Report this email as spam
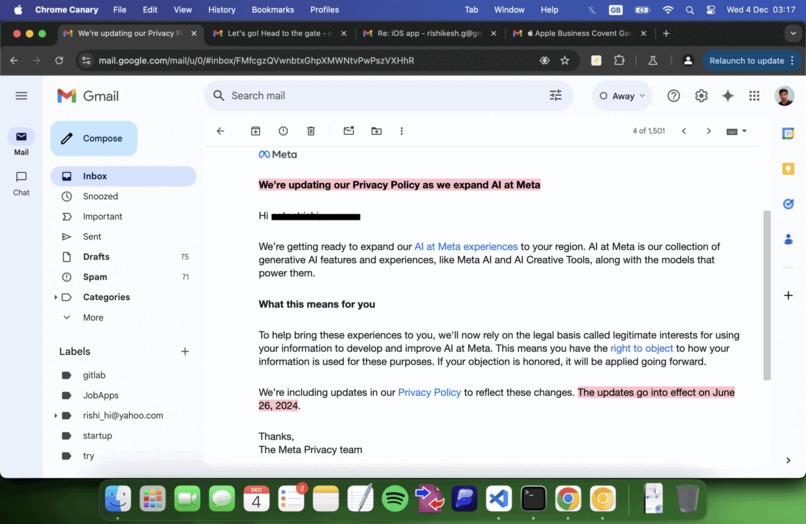 click(283, 131)
